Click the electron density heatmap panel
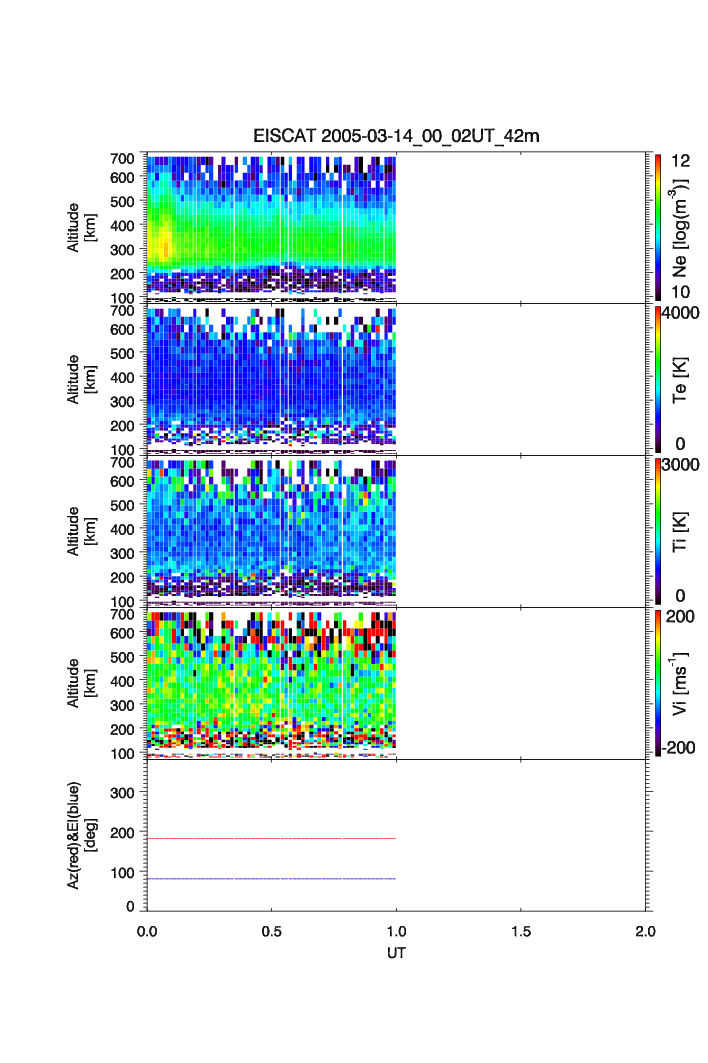The width and height of the screenshot is (708, 1063). point(271,227)
